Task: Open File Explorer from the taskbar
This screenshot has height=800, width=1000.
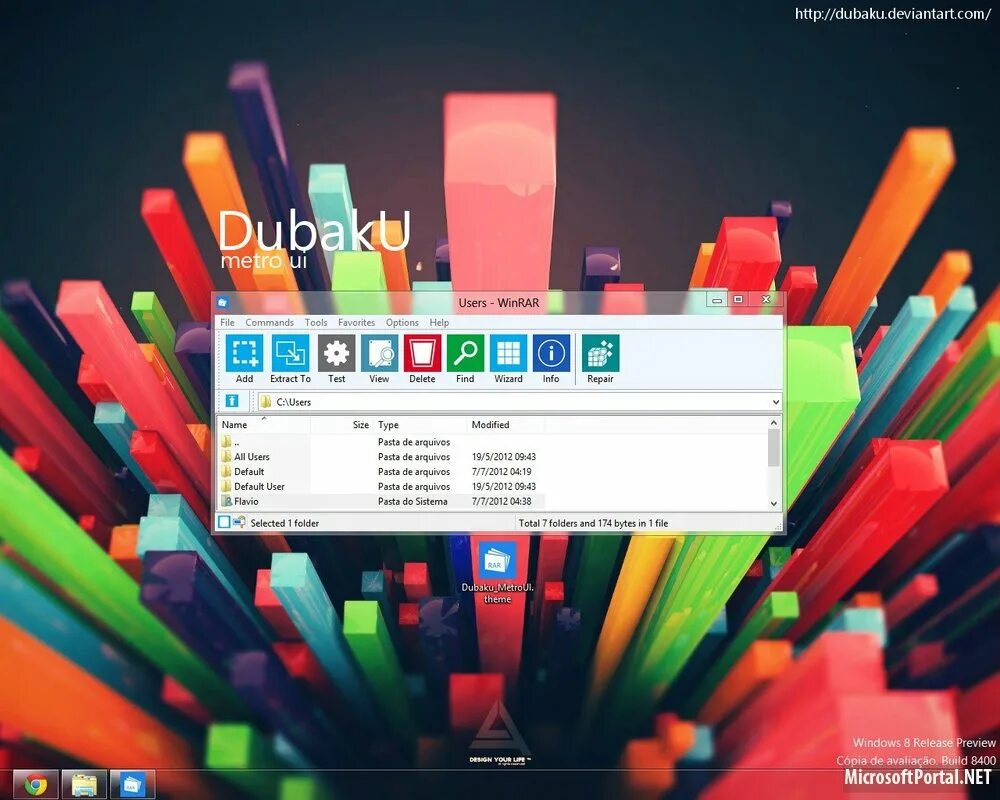Action: [x=84, y=784]
